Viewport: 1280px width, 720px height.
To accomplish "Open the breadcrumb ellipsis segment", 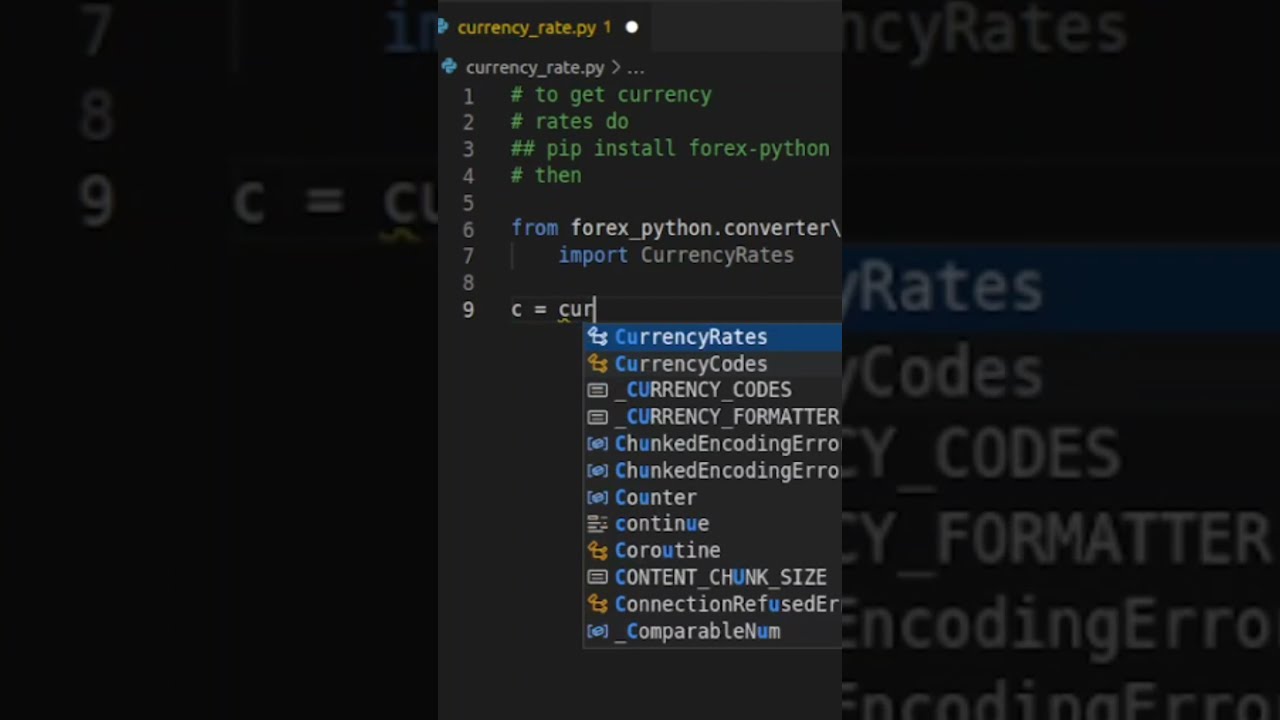I will (636, 68).
